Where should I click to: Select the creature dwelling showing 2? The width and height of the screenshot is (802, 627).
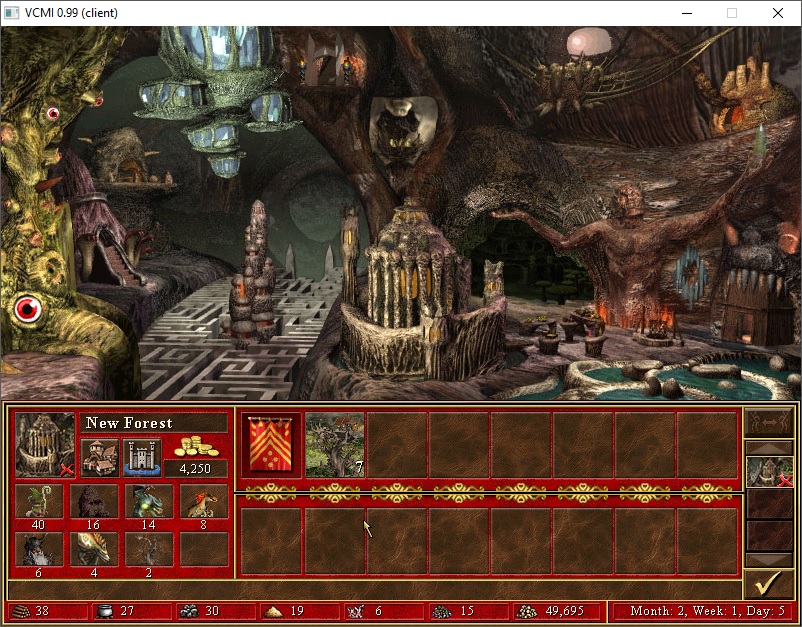pyautogui.click(x=149, y=549)
